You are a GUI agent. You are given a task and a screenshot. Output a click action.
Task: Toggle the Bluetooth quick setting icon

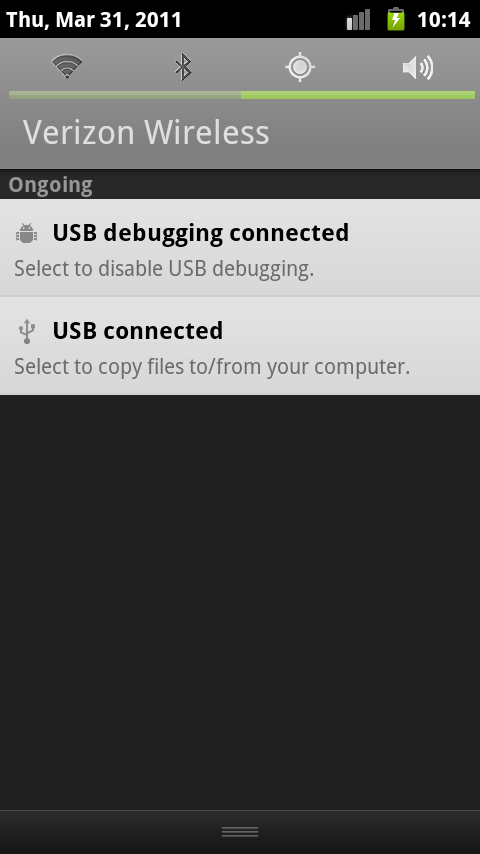point(183,67)
